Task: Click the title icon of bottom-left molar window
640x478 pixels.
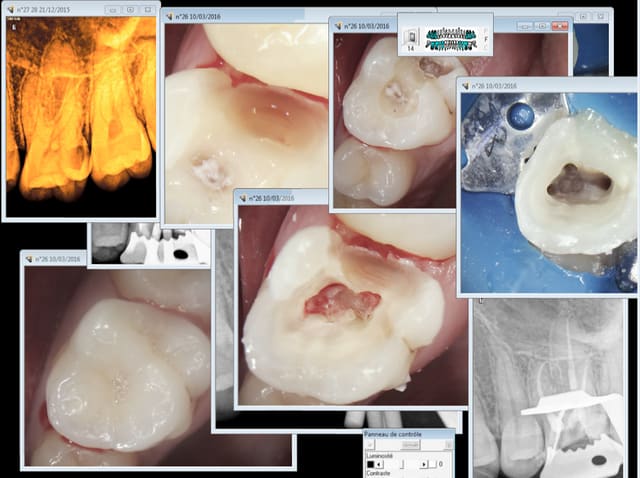Action: pyautogui.click(x=29, y=259)
